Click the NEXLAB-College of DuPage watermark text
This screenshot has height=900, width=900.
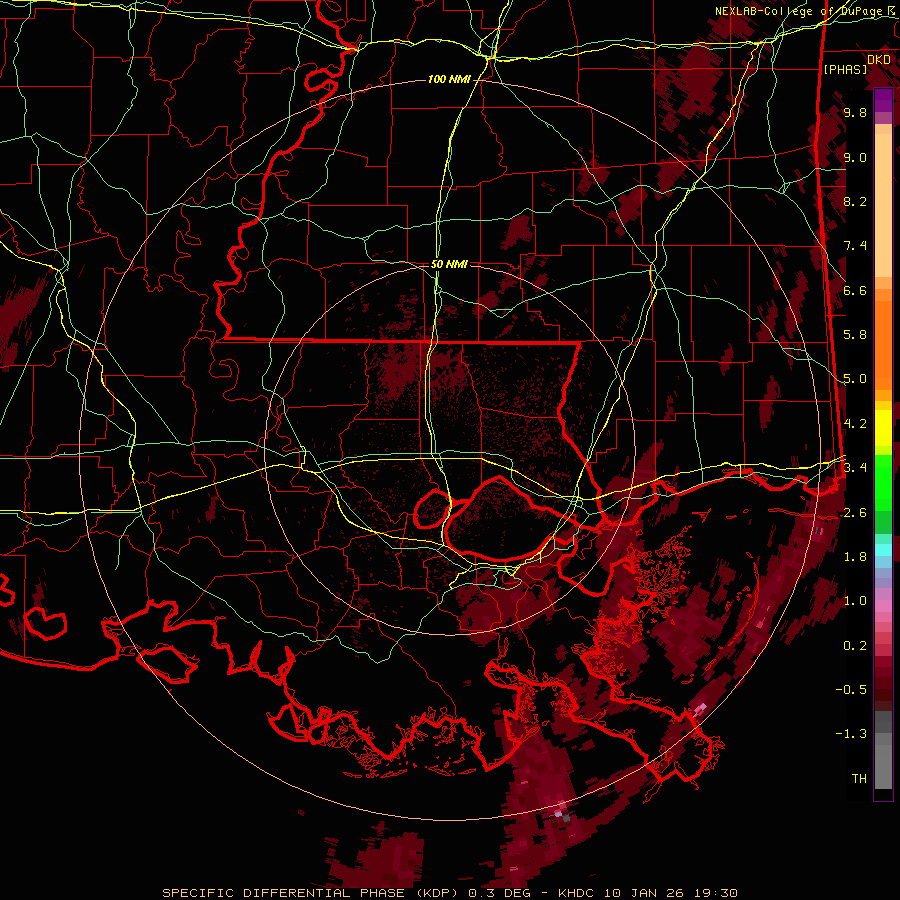pos(803,11)
